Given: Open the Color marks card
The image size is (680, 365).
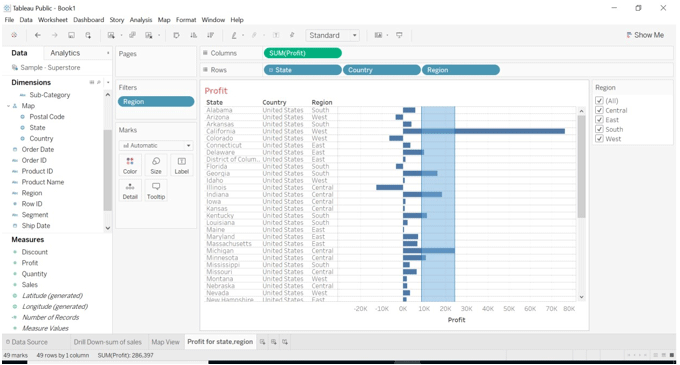Looking at the screenshot, I should coord(130,166).
